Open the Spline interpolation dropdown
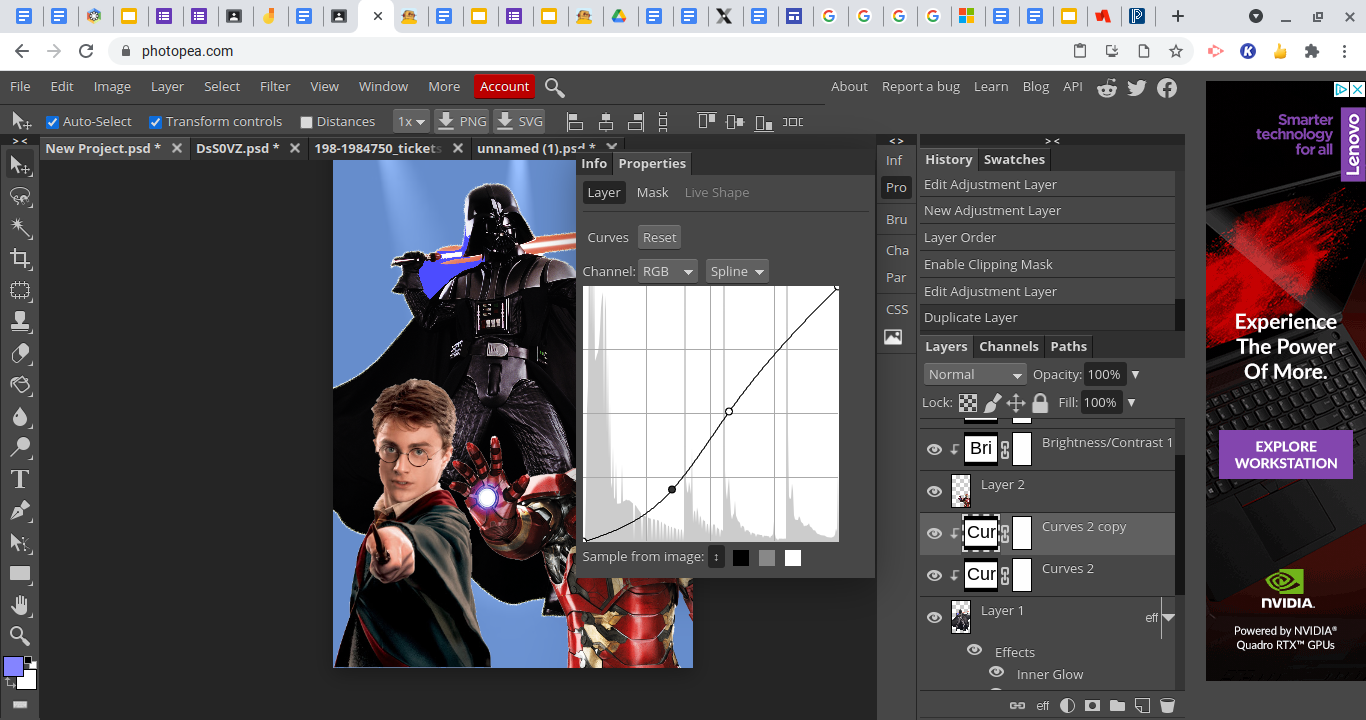1366x720 pixels. pyautogui.click(x=737, y=271)
